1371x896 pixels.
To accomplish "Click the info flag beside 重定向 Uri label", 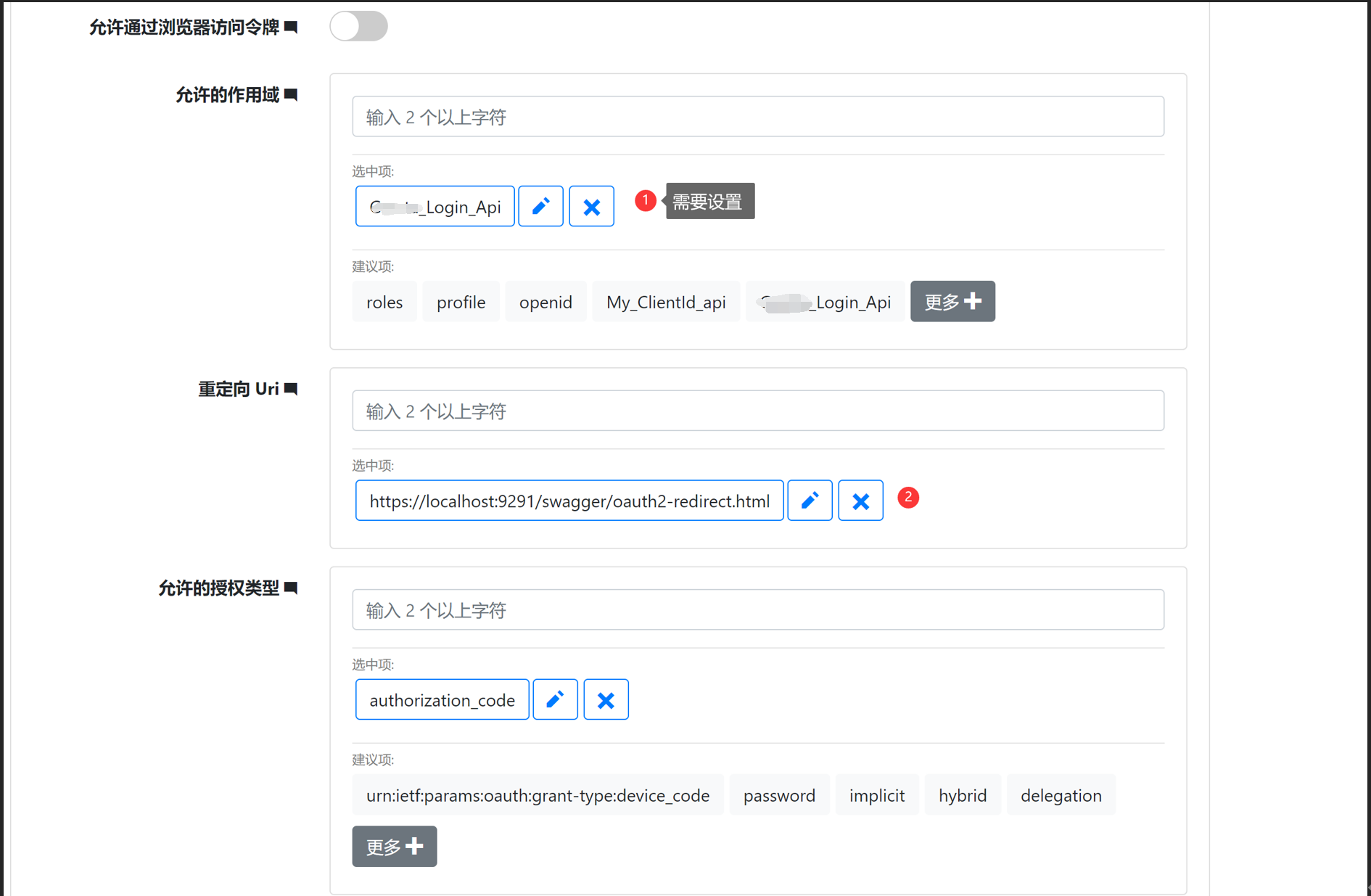I will coord(291,390).
